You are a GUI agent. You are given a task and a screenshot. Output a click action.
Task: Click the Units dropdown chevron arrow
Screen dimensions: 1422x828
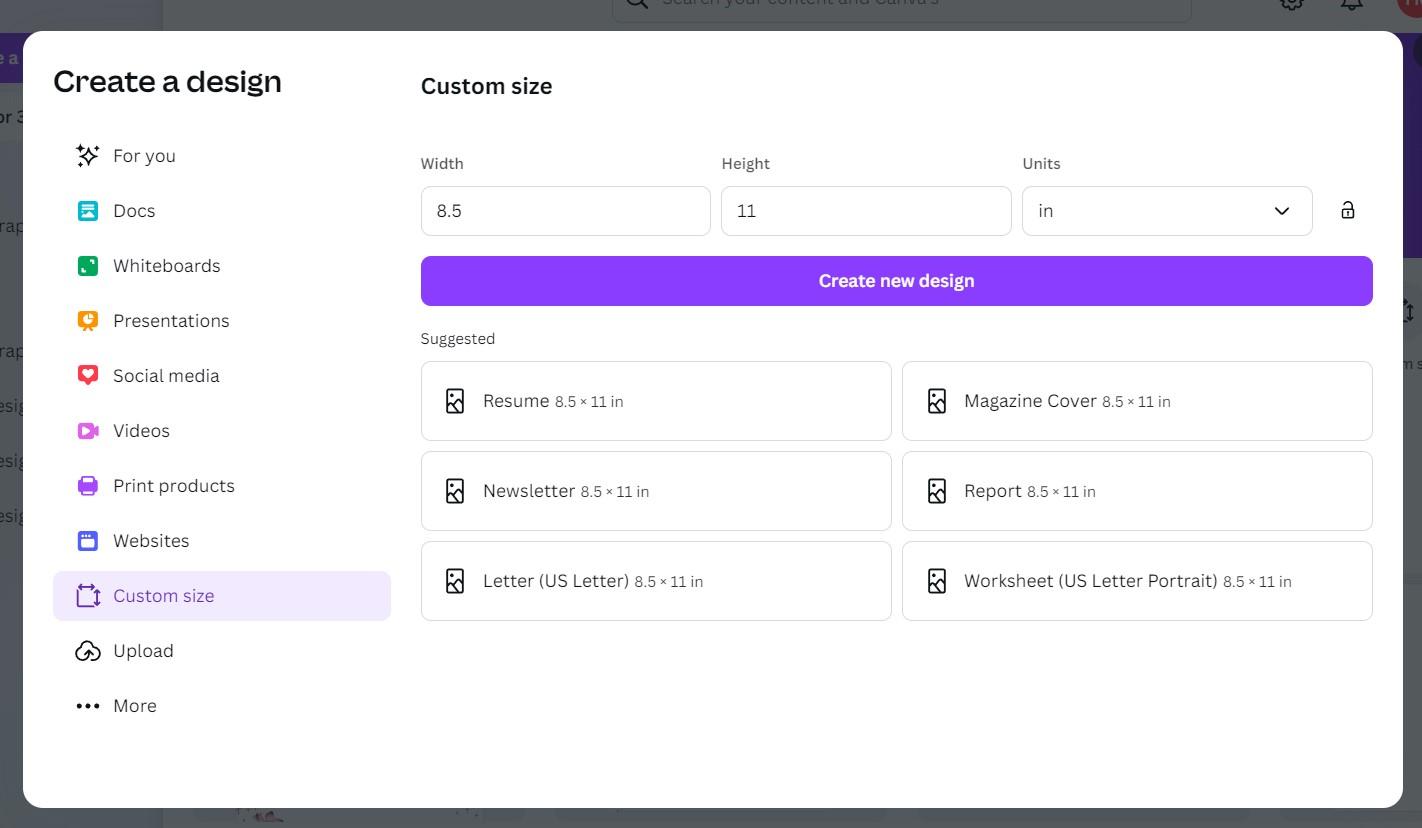(x=1282, y=211)
